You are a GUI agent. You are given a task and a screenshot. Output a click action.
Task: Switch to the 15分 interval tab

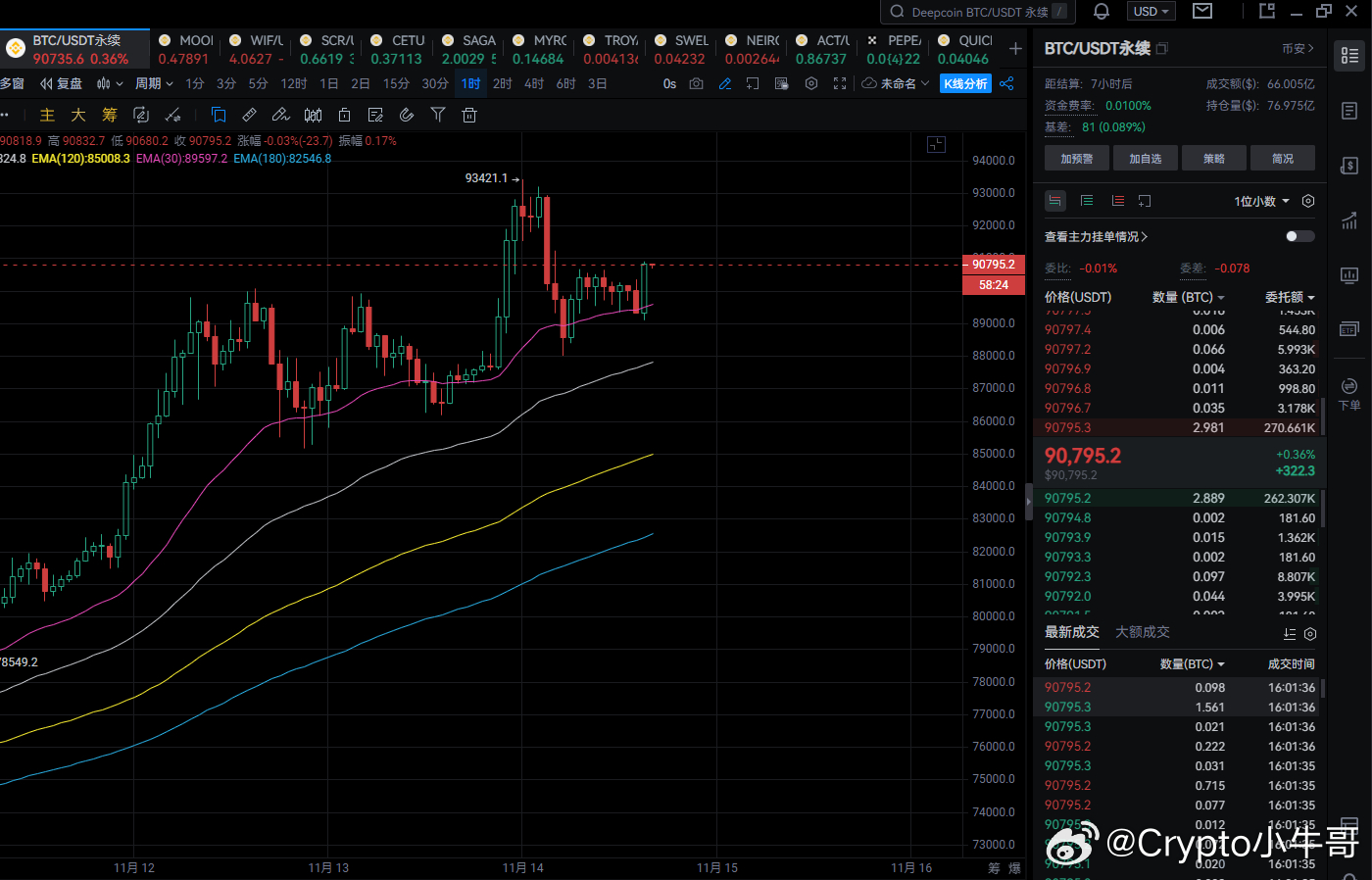[x=396, y=84]
